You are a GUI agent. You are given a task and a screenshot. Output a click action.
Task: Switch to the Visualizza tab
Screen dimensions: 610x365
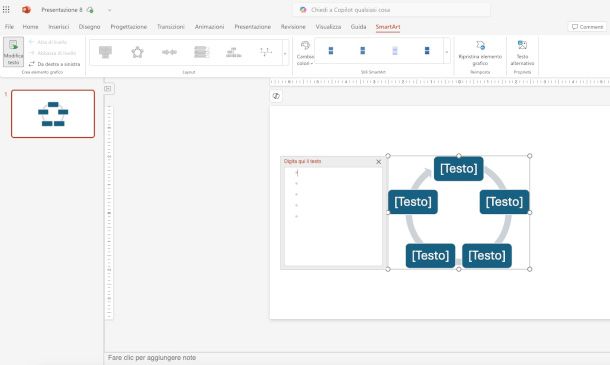tap(328, 27)
